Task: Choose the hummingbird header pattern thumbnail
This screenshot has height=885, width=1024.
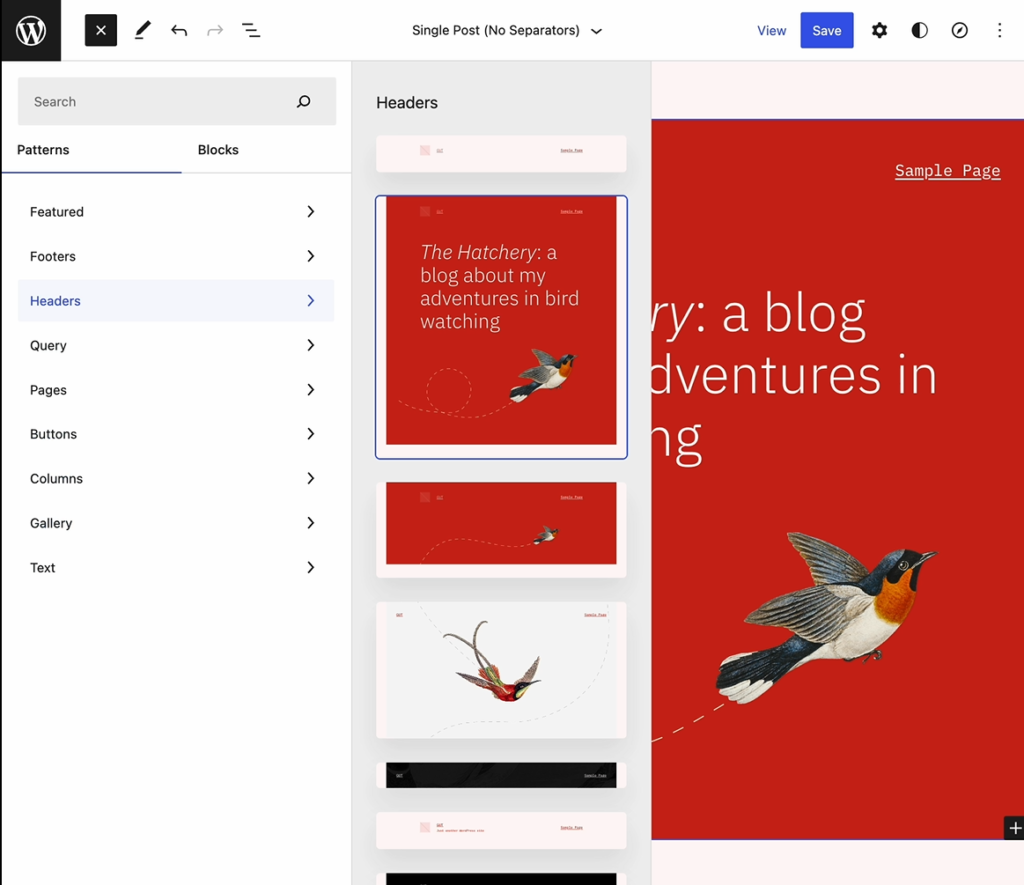Action: pos(501,669)
